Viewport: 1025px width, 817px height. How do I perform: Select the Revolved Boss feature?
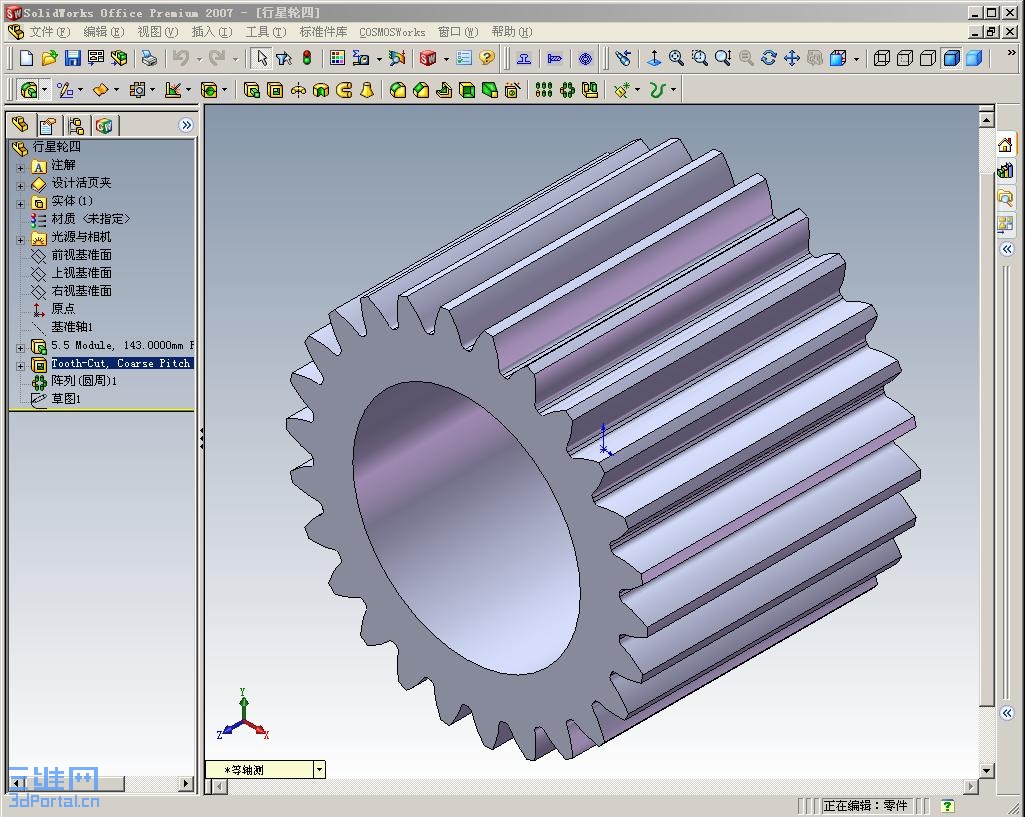pos(298,90)
